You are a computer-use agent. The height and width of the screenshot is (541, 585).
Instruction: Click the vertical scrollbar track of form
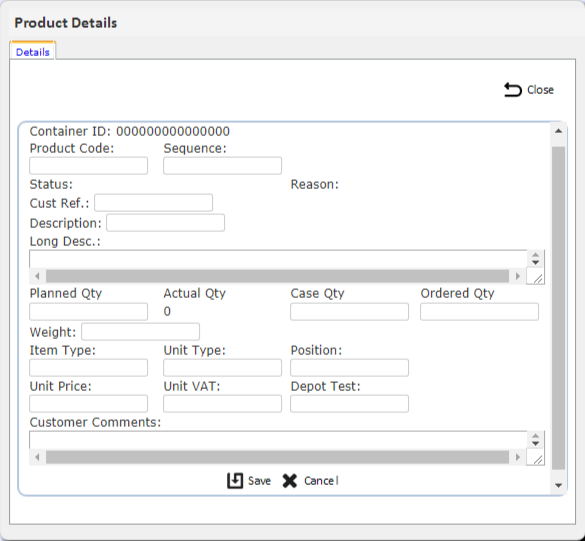(559, 308)
